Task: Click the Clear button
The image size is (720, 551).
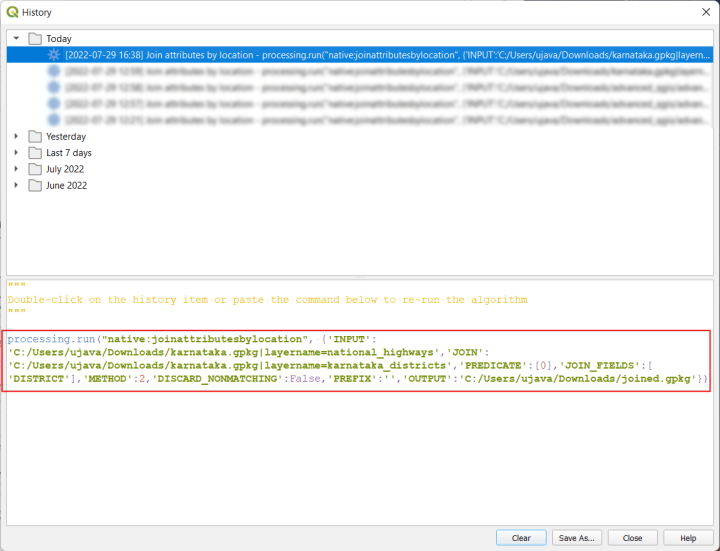Action: click(521, 538)
